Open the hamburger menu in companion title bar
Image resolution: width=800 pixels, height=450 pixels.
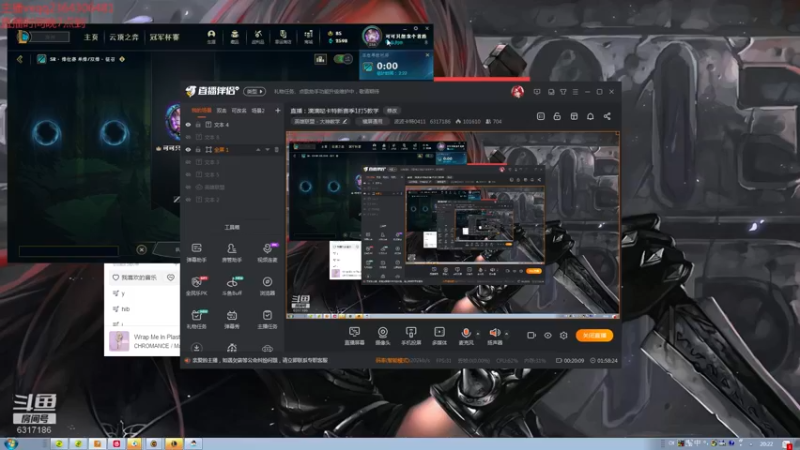576,92
